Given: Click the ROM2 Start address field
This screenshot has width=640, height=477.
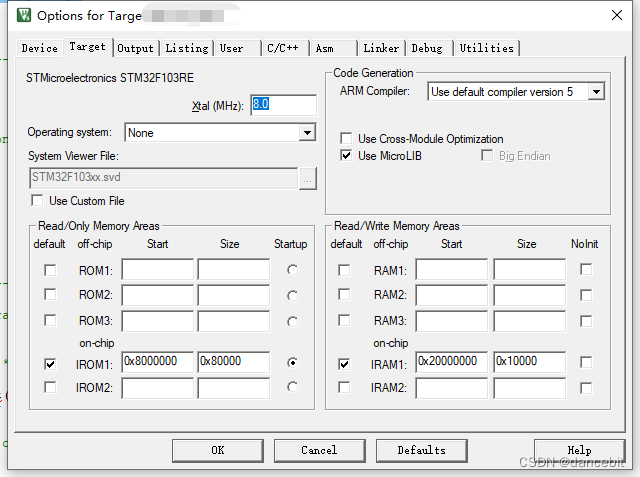Looking at the screenshot, I should pos(158,295).
